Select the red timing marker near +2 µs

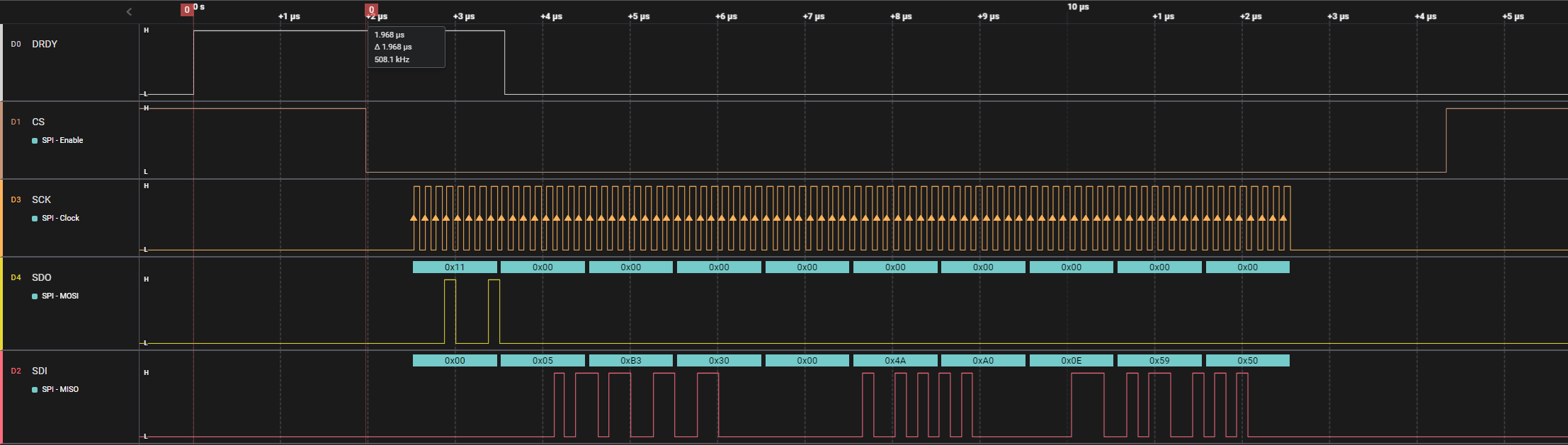coord(371,10)
